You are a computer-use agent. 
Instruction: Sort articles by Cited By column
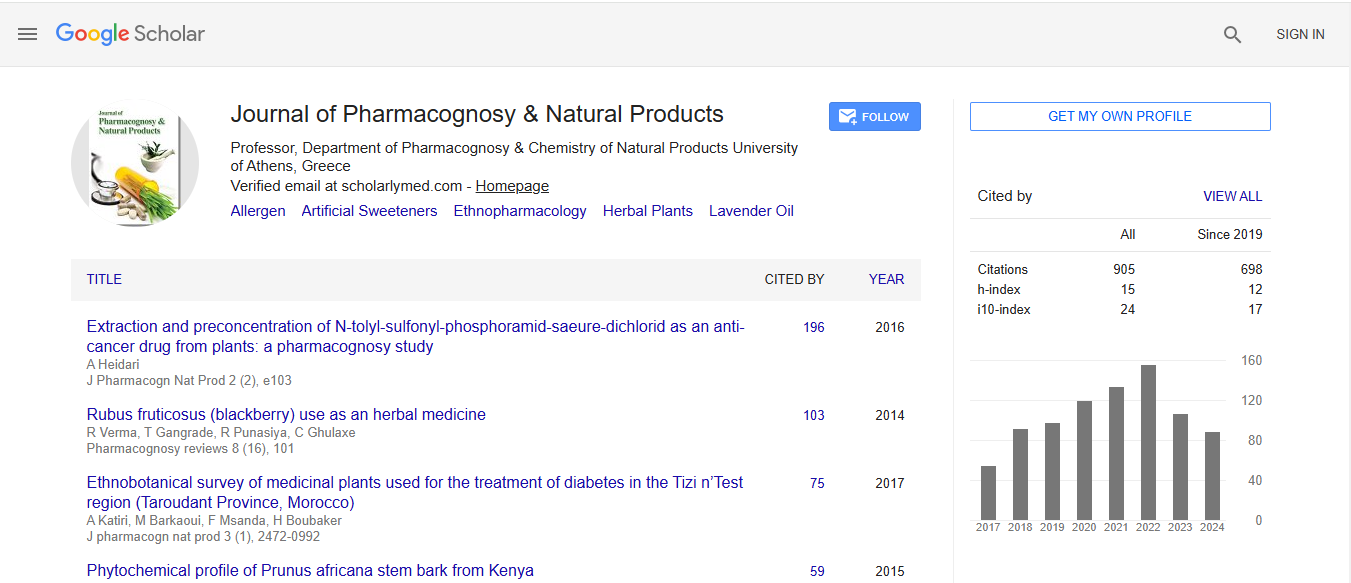795,280
